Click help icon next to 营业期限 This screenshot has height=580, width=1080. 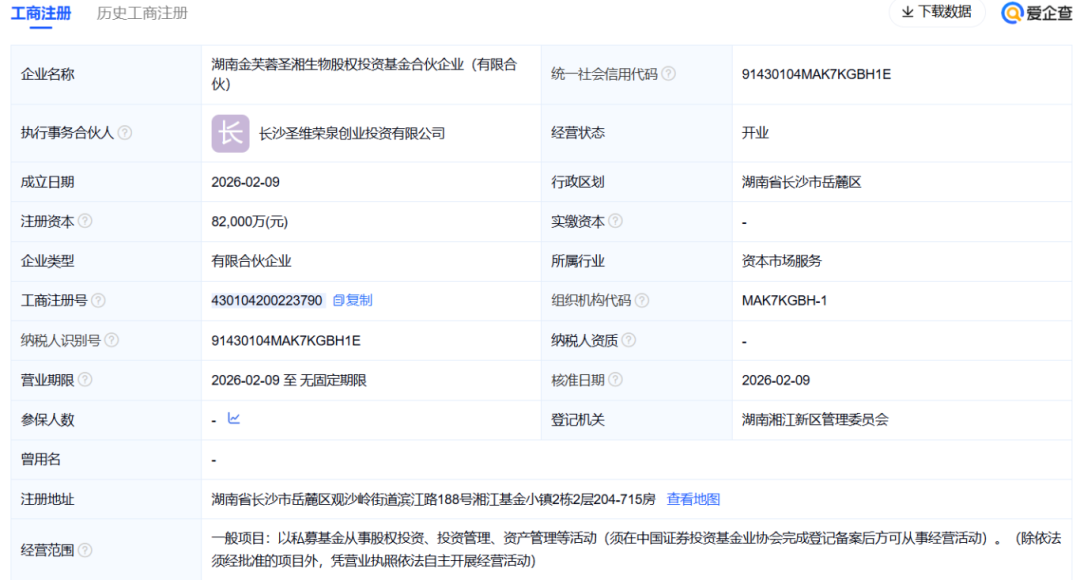tap(85, 380)
